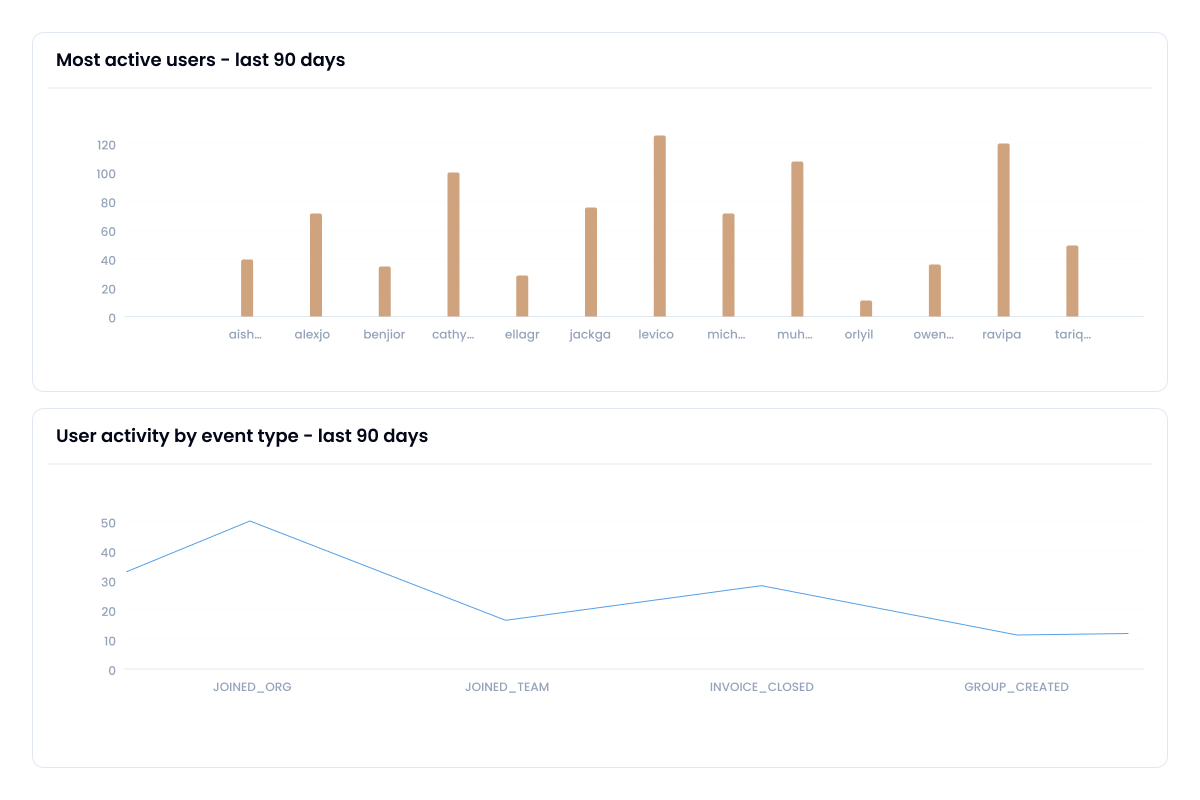This screenshot has height=800, width=1200.
Task: Click the 'Most active users' chart title
Action: point(200,60)
